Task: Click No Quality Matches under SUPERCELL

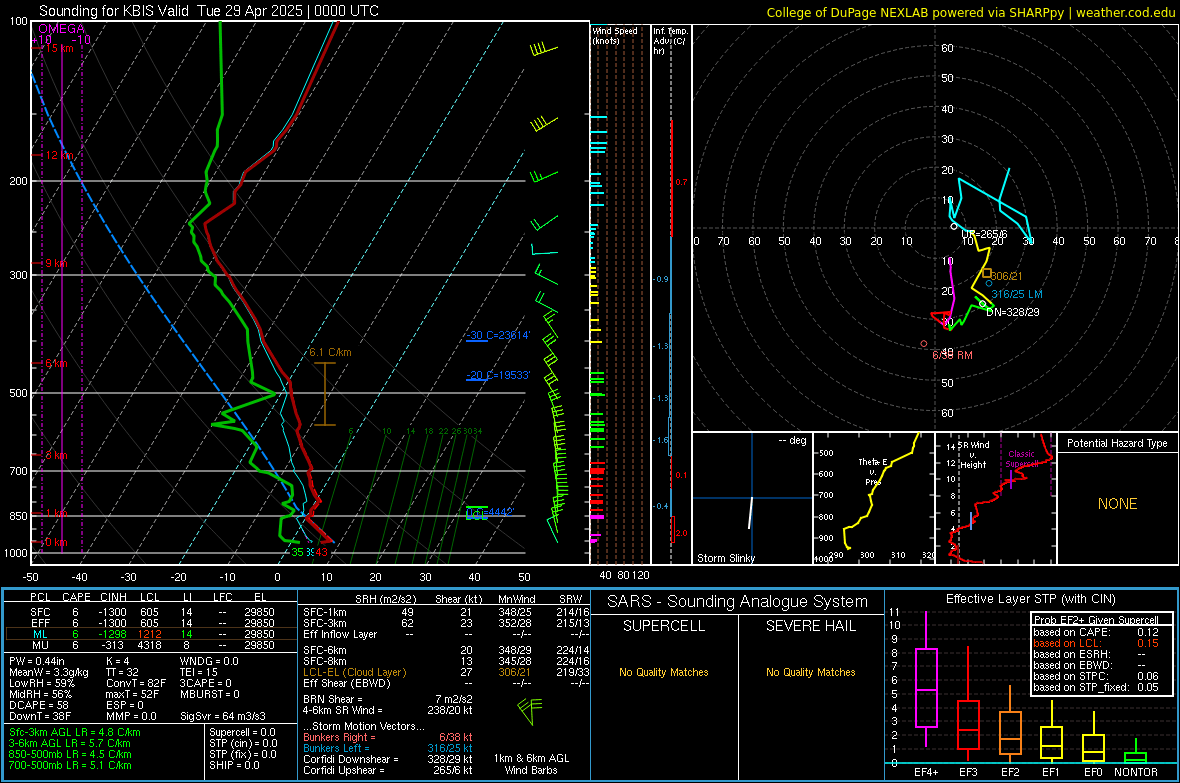Action: click(664, 672)
